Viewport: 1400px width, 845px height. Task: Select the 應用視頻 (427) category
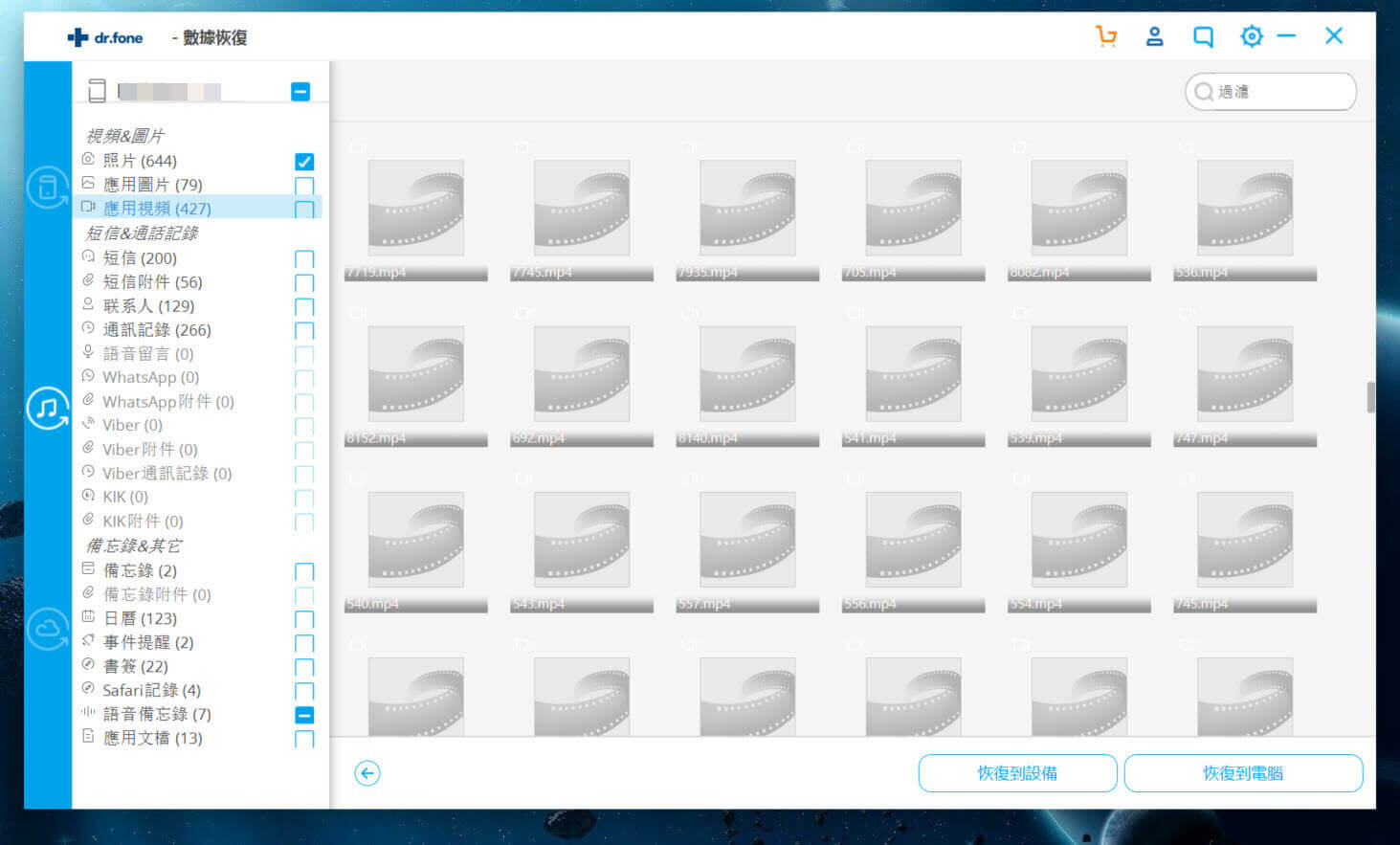point(157,209)
